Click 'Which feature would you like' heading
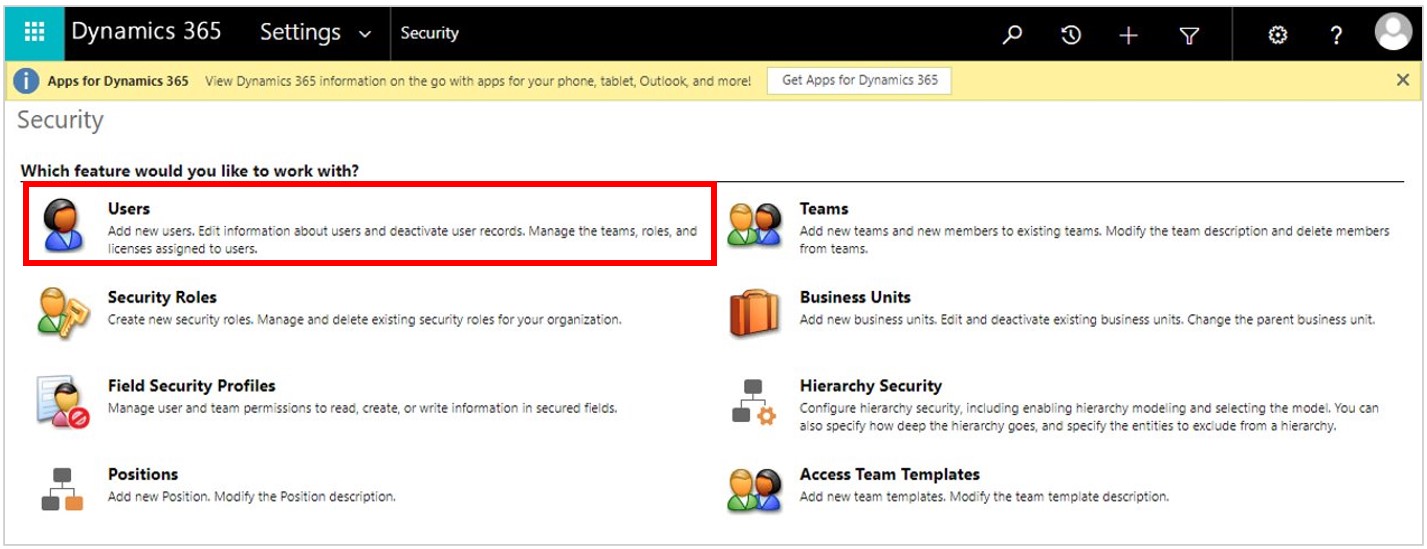This screenshot has width=1427, height=549. pyautogui.click(x=190, y=171)
